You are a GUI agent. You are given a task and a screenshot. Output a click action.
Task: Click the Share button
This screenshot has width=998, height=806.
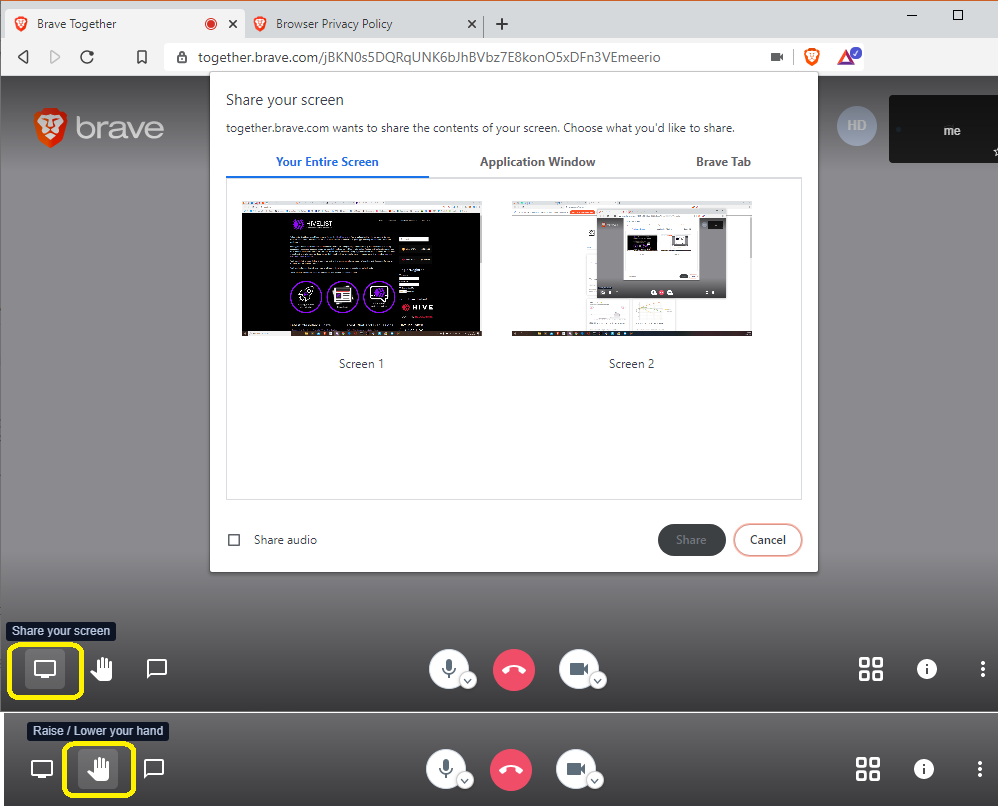[x=691, y=540]
